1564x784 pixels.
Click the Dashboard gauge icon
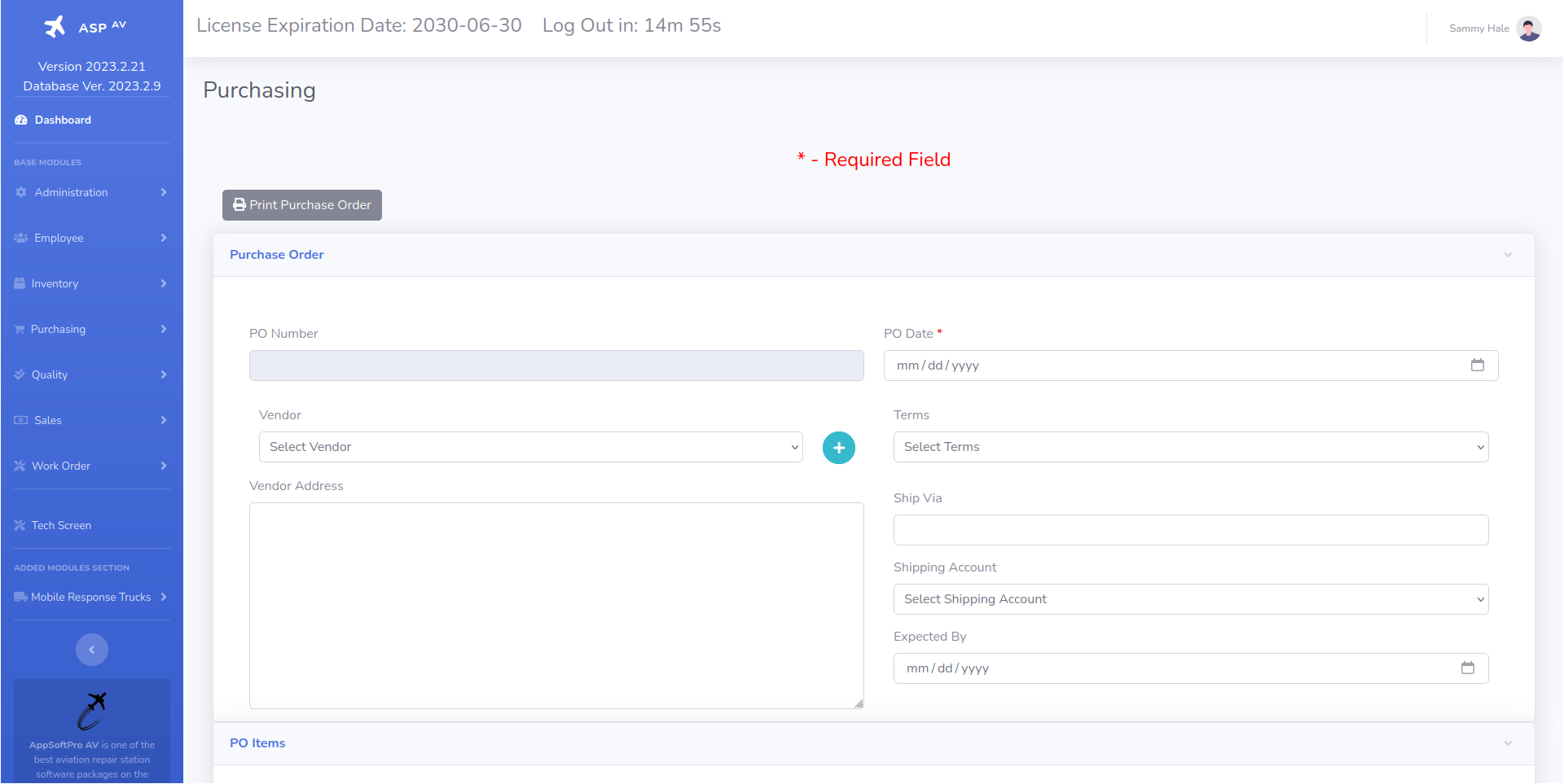click(21, 120)
